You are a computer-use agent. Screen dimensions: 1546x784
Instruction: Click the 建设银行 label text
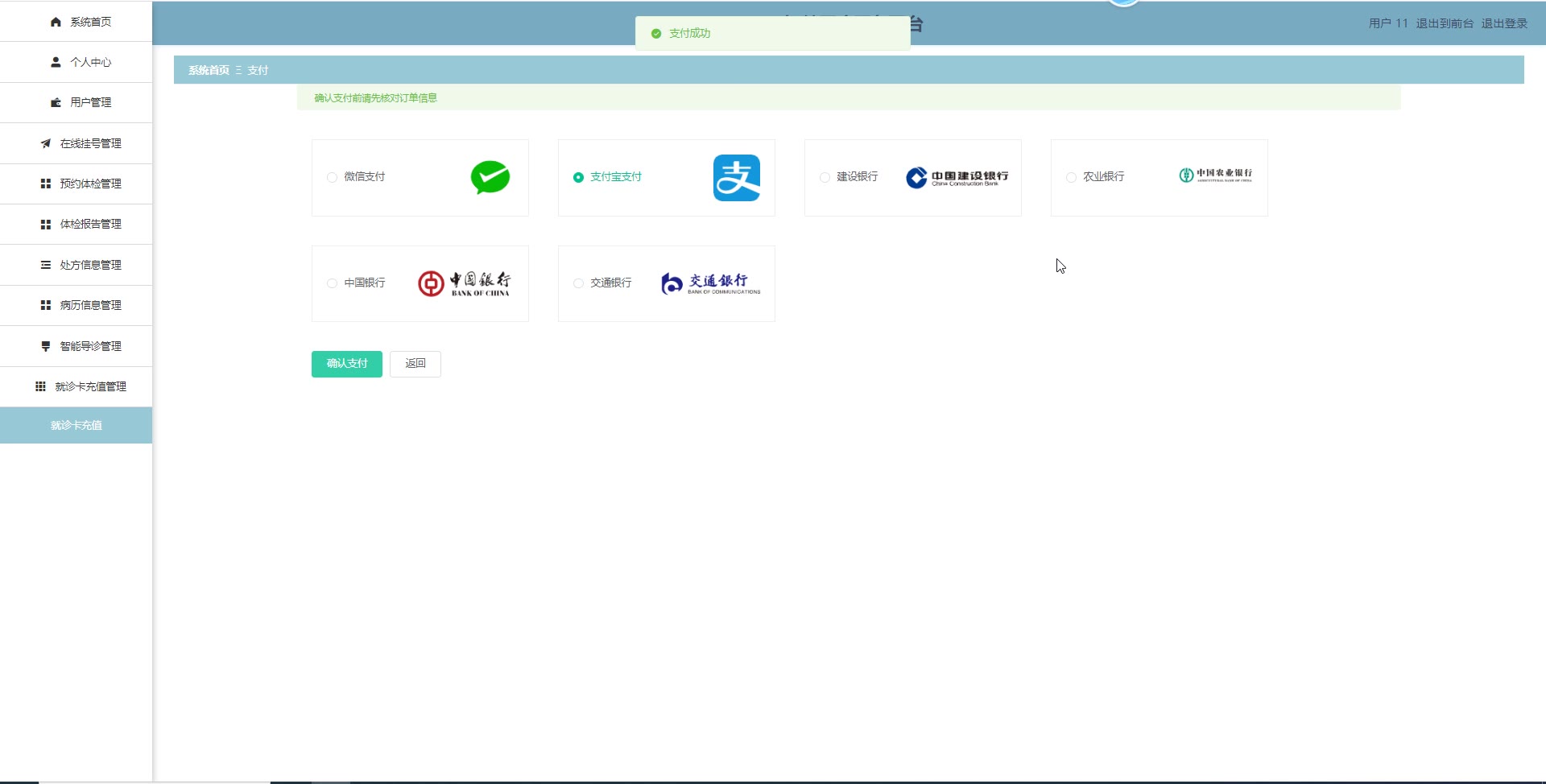click(x=858, y=177)
